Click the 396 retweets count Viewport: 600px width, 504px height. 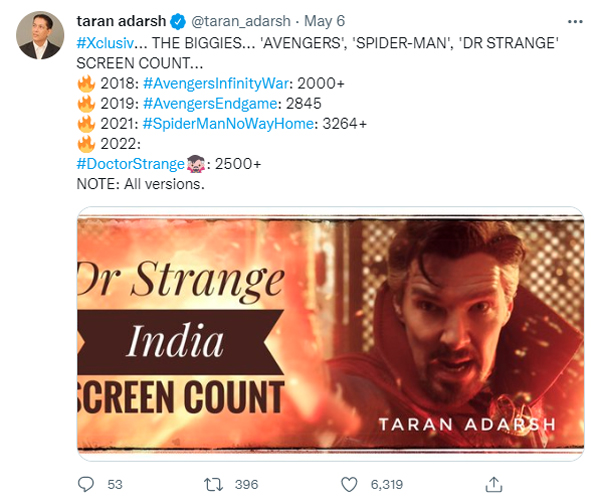tap(246, 484)
